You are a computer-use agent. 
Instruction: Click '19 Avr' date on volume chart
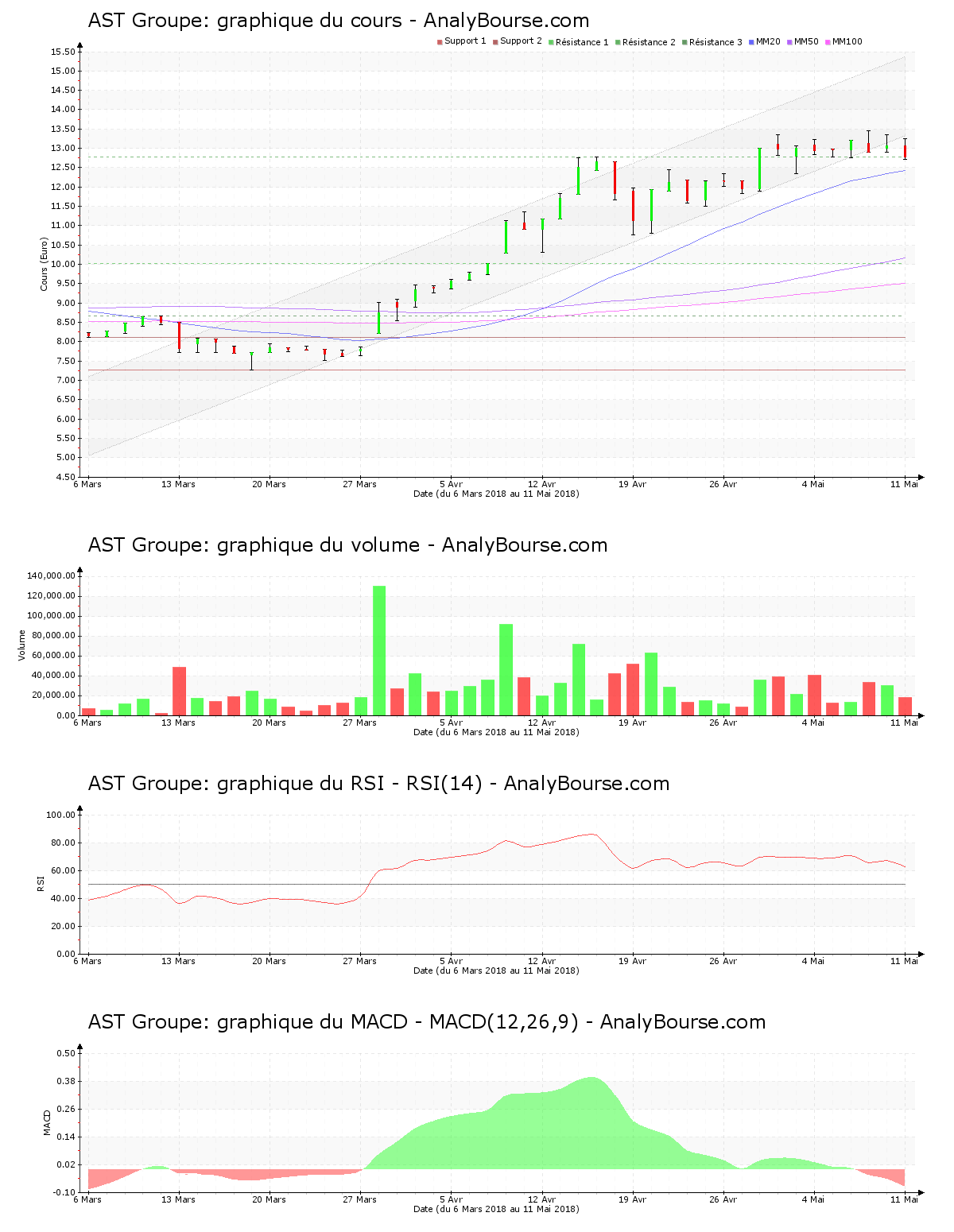tap(633, 723)
